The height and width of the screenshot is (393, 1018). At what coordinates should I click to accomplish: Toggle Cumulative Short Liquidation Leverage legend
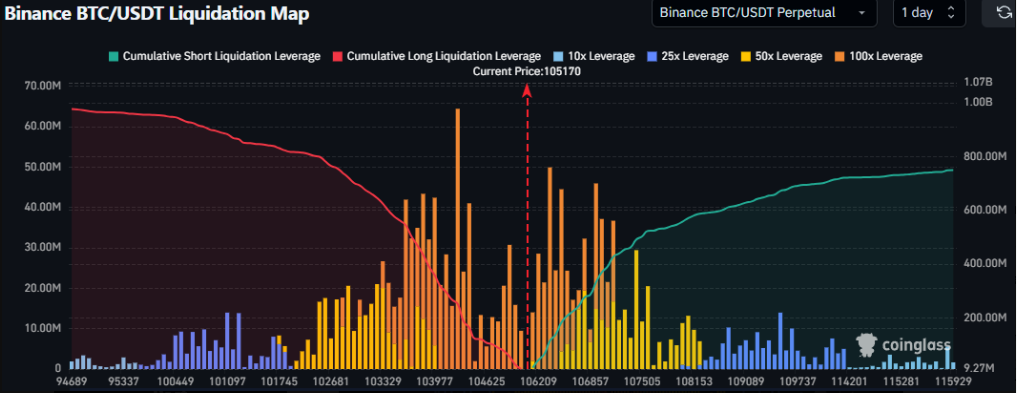214,57
